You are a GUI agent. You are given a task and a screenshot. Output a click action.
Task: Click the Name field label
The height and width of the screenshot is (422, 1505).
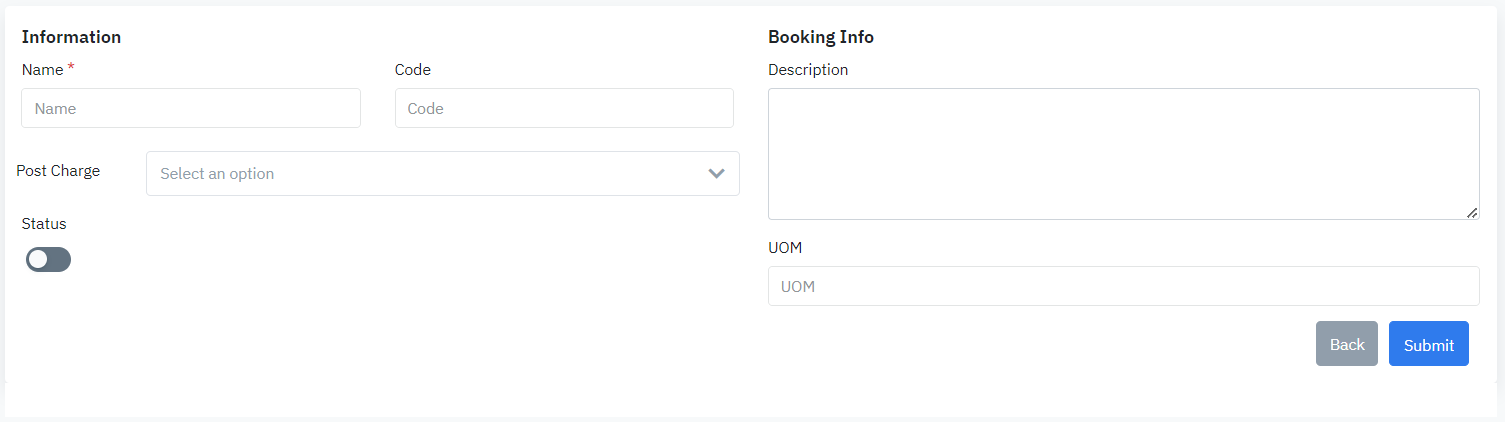(x=42, y=70)
